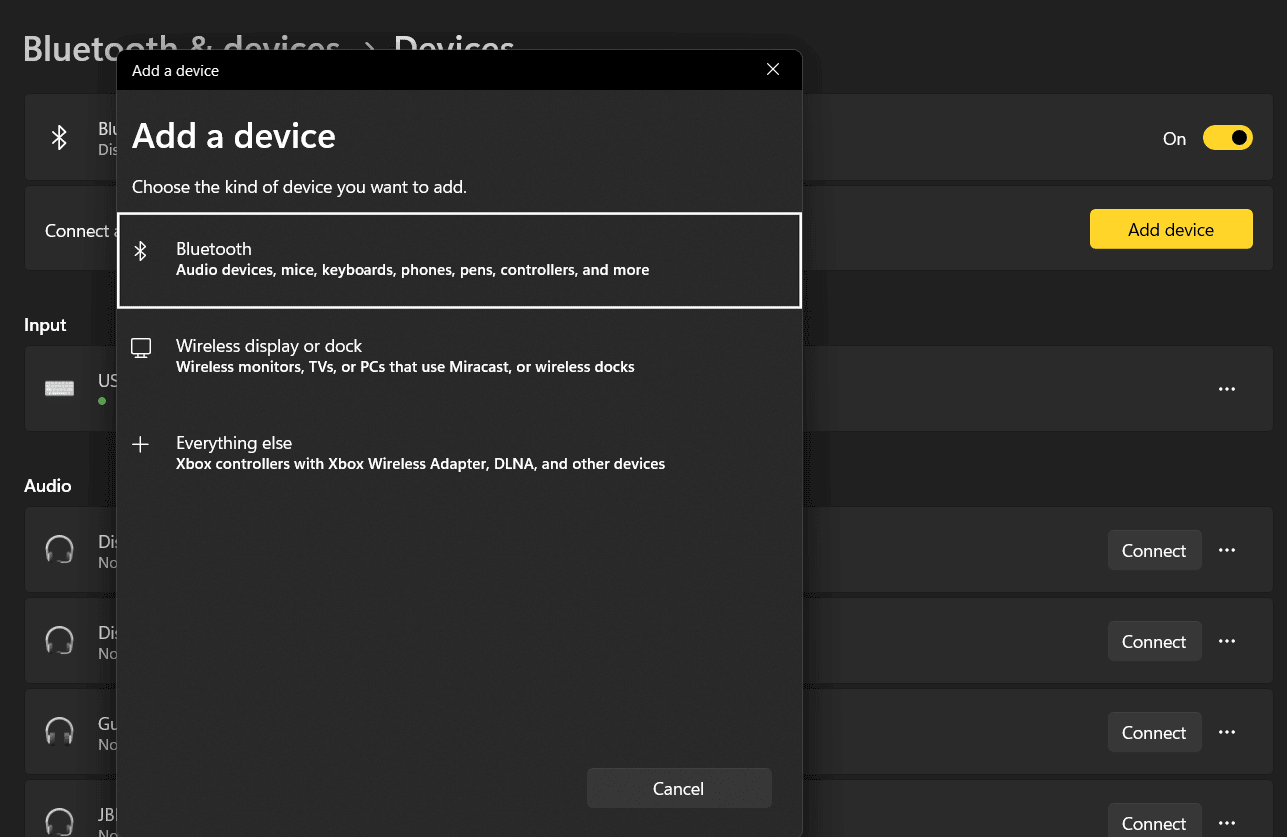Connect the JBL audio device
The image size is (1287, 837).
1154,822
